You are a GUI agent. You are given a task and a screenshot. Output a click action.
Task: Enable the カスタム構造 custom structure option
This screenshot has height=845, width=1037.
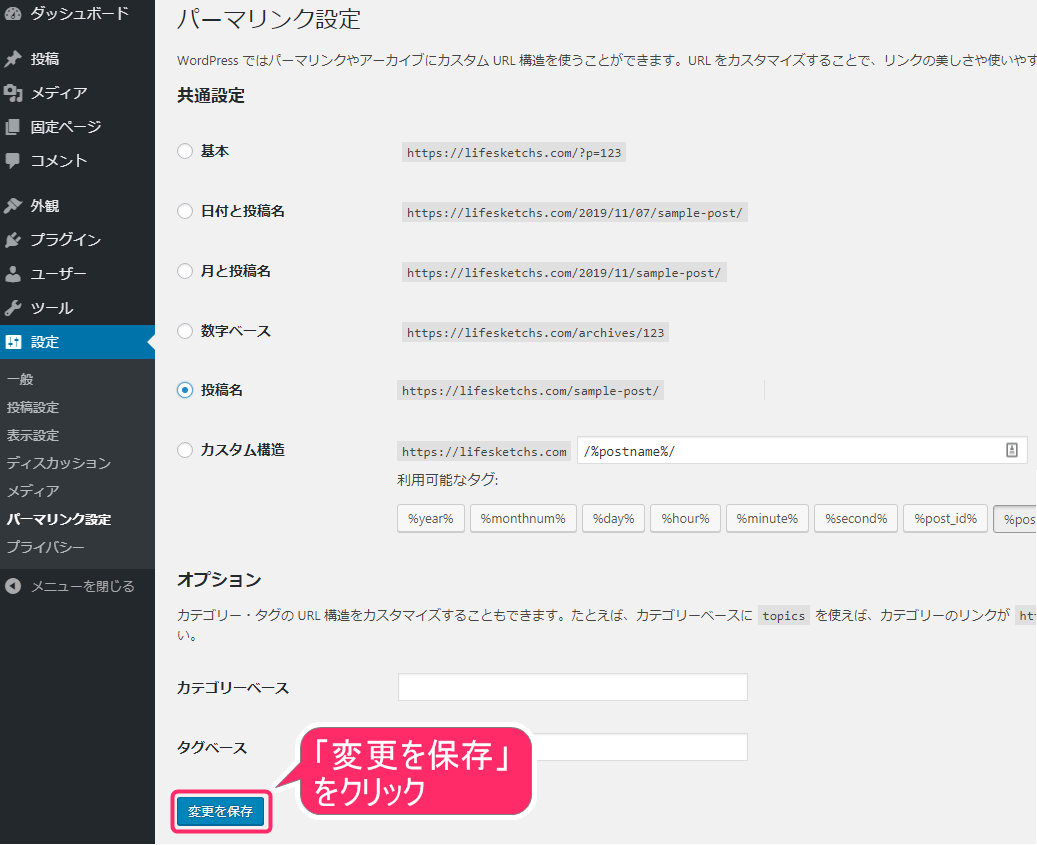click(x=184, y=450)
